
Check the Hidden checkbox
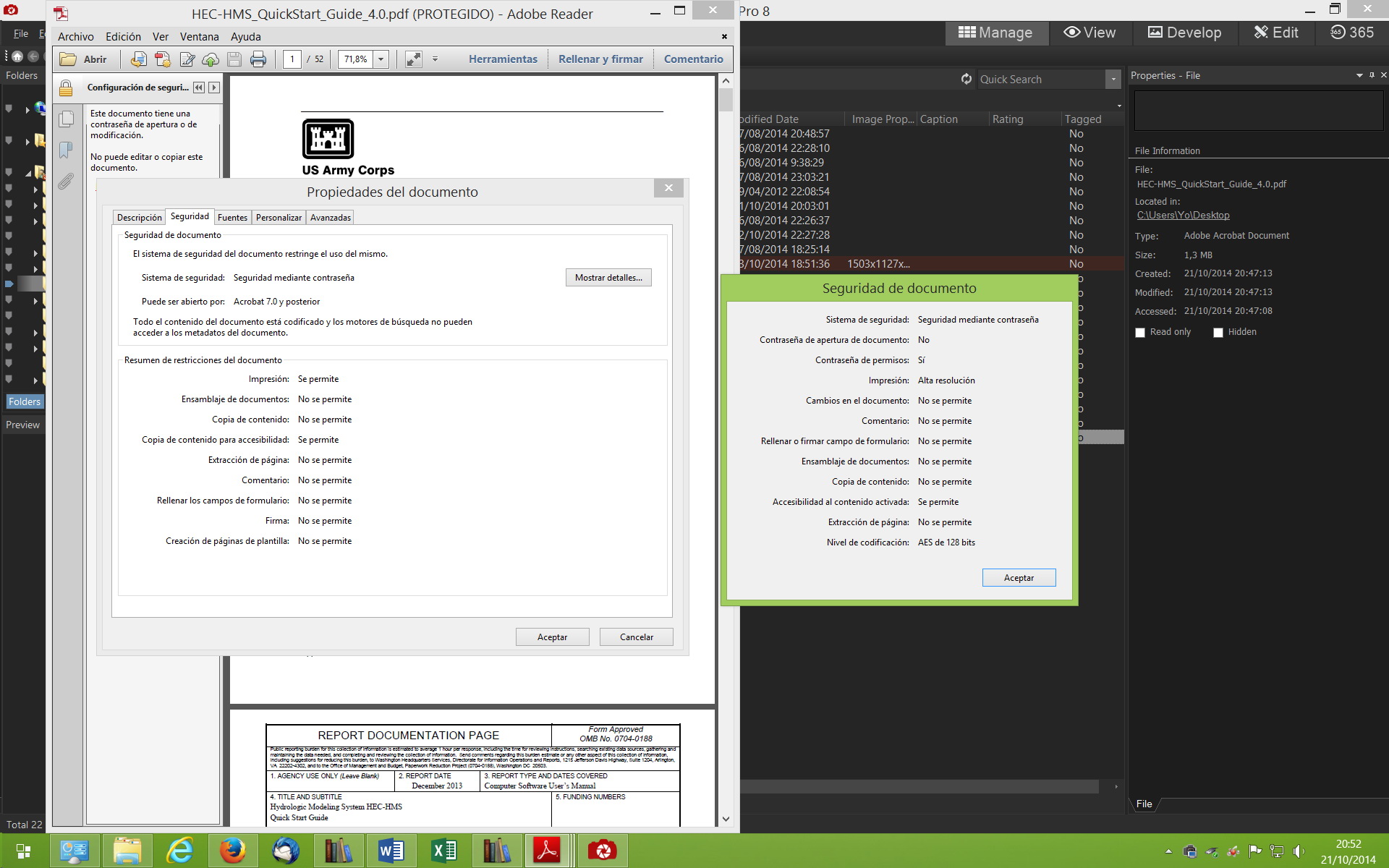(x=1218, y=333)
